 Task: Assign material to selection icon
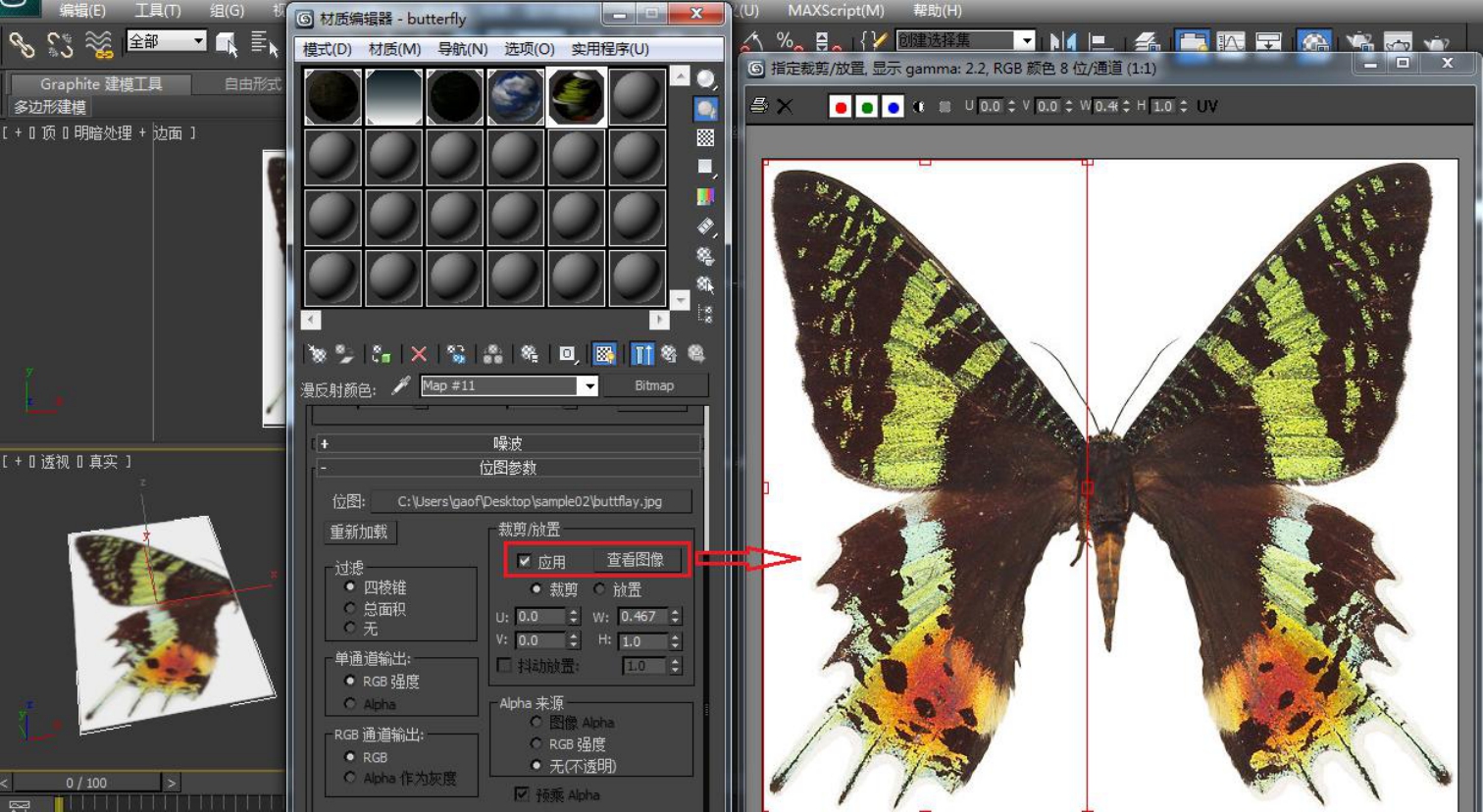(382, 354)
